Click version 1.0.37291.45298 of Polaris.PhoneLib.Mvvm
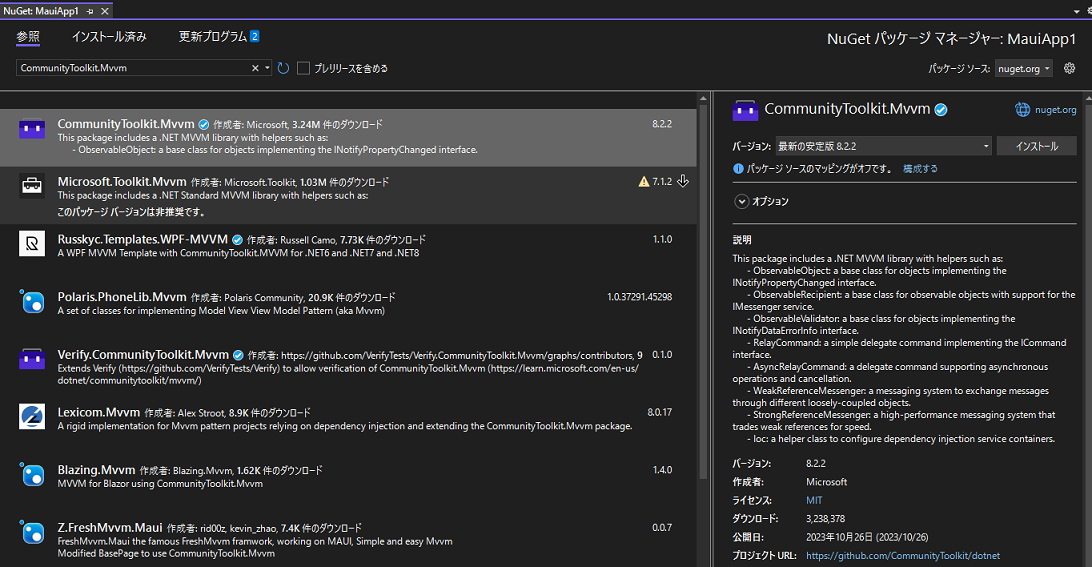Image resolution: width=1092 pixels, height=567 pixels. pyautogui.click(x=639, y=297)
